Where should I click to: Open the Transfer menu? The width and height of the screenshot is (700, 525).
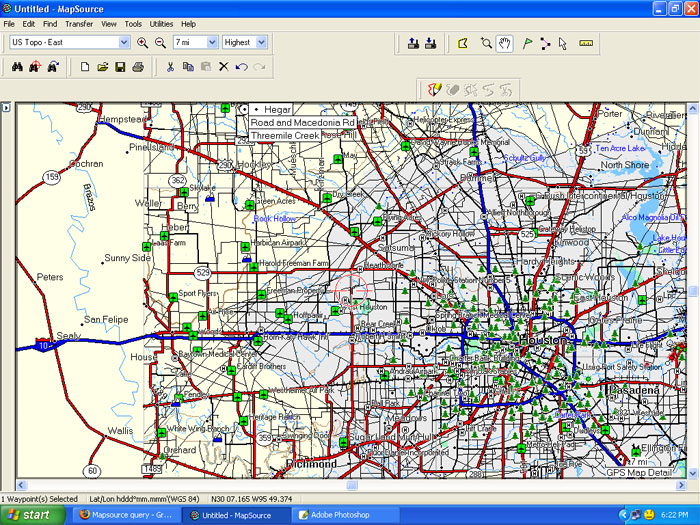point(79,24)
